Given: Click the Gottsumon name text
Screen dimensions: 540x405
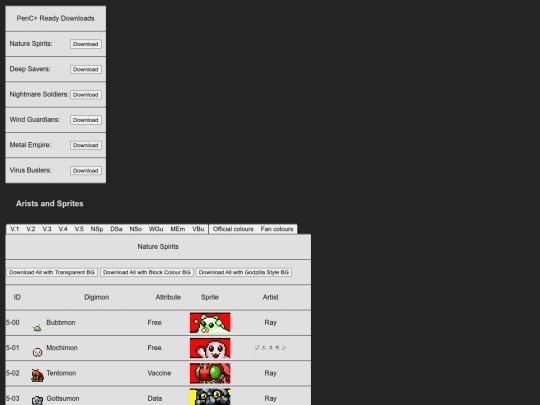Looking at the screenshot, I should pyautogui.click(x=63, y=398).
